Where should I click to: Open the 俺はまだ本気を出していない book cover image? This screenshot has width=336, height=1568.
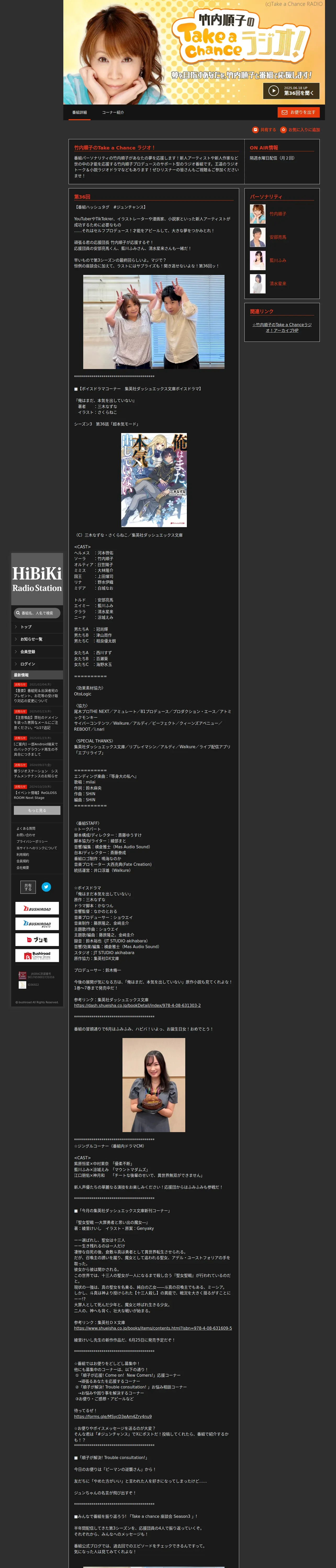[x=154, y=480]
